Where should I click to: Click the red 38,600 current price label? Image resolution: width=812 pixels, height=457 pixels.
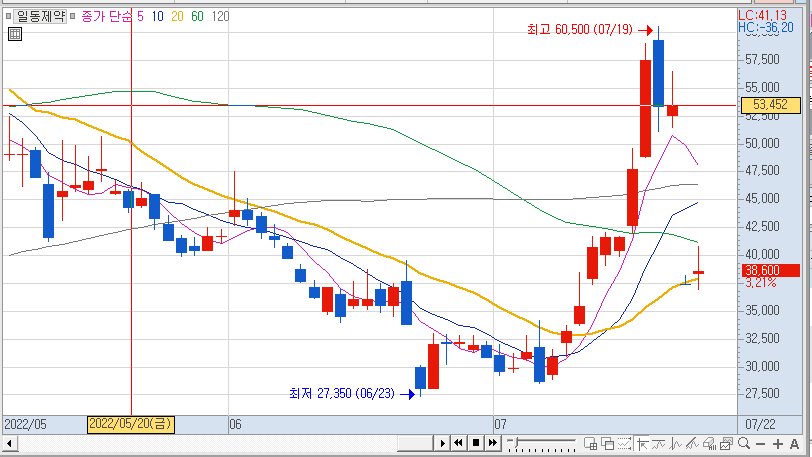pos(771,270)
